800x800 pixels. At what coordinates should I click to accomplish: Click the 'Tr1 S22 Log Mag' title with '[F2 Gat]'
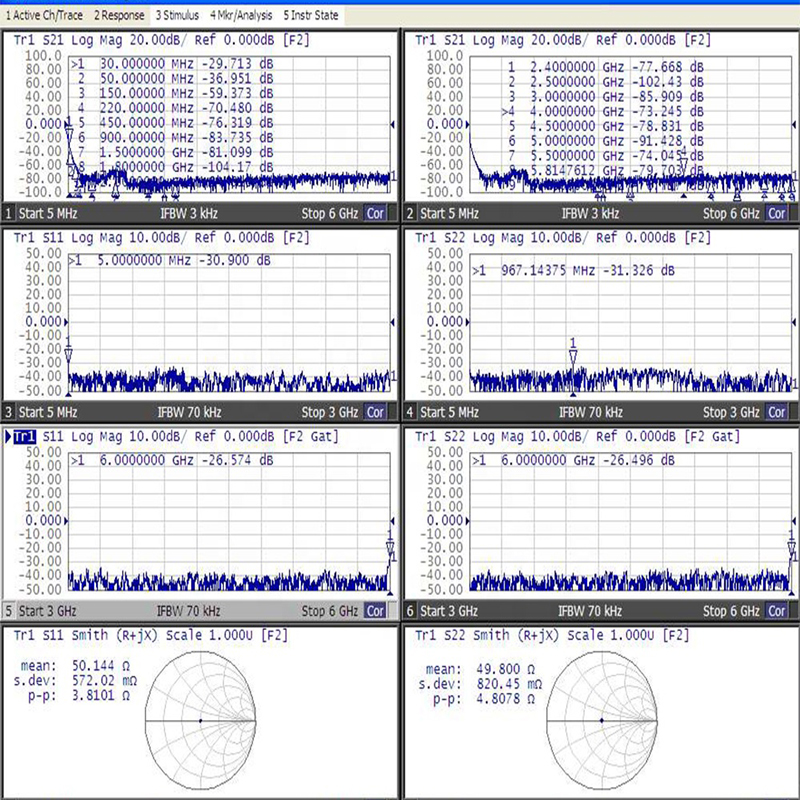coord(578,437)
